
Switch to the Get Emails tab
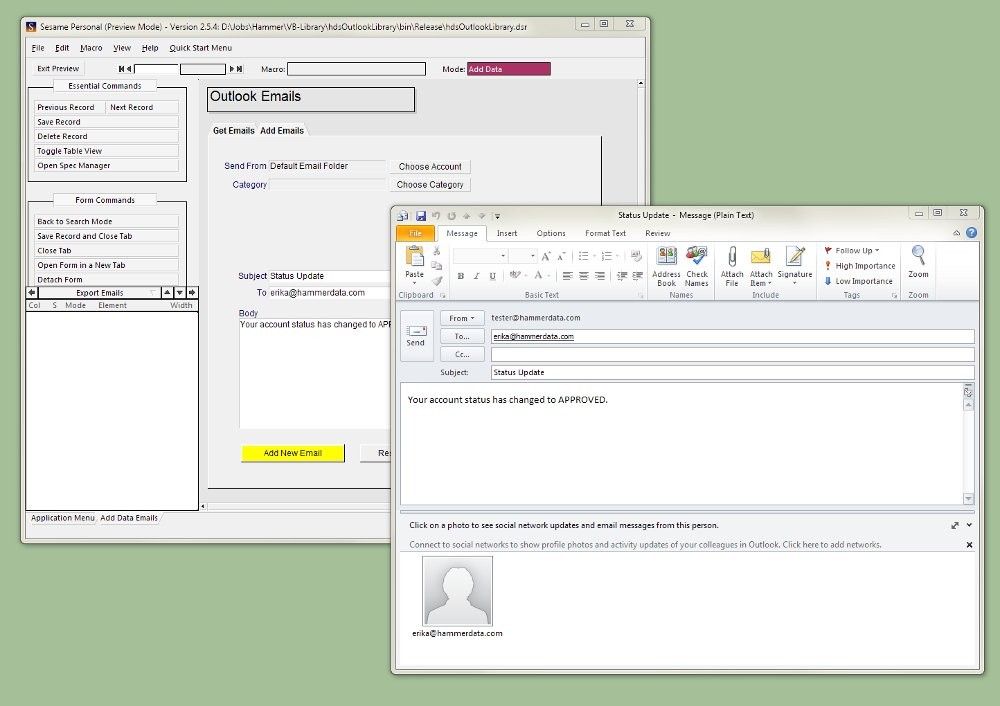[233, 131]
